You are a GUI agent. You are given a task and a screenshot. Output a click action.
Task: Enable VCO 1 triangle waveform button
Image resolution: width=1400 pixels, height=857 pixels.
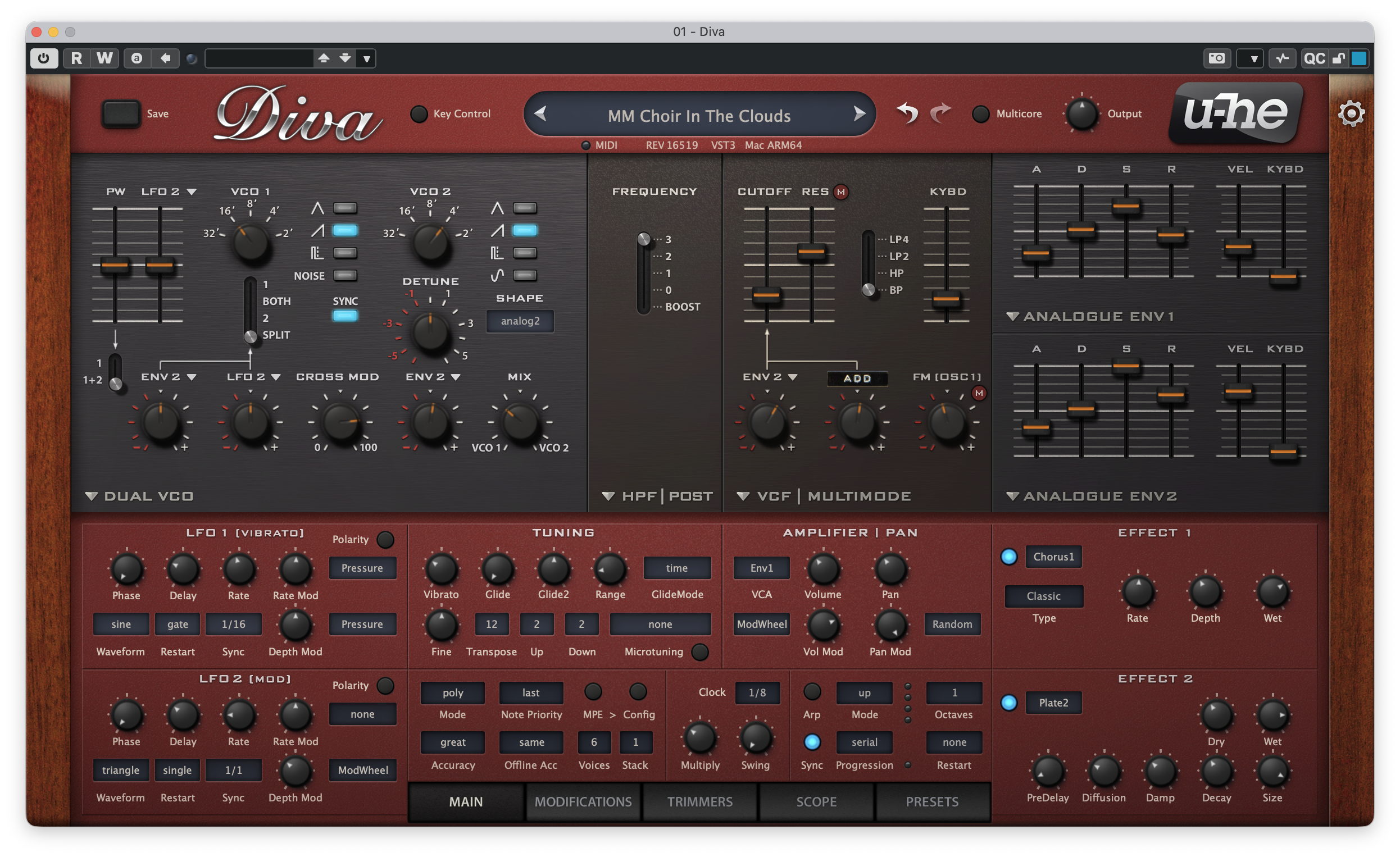click(x=345, y=208)
